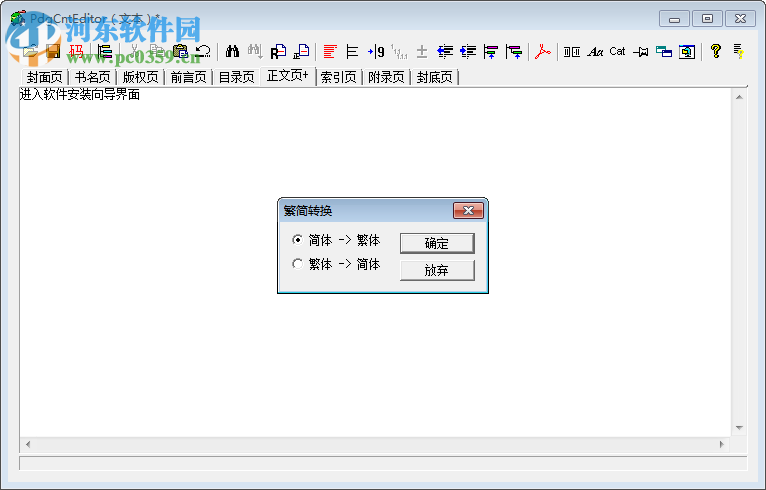This screenshot has height=490, width=766.
Task: Click the binoculars find icon
Action: (233, 51)
